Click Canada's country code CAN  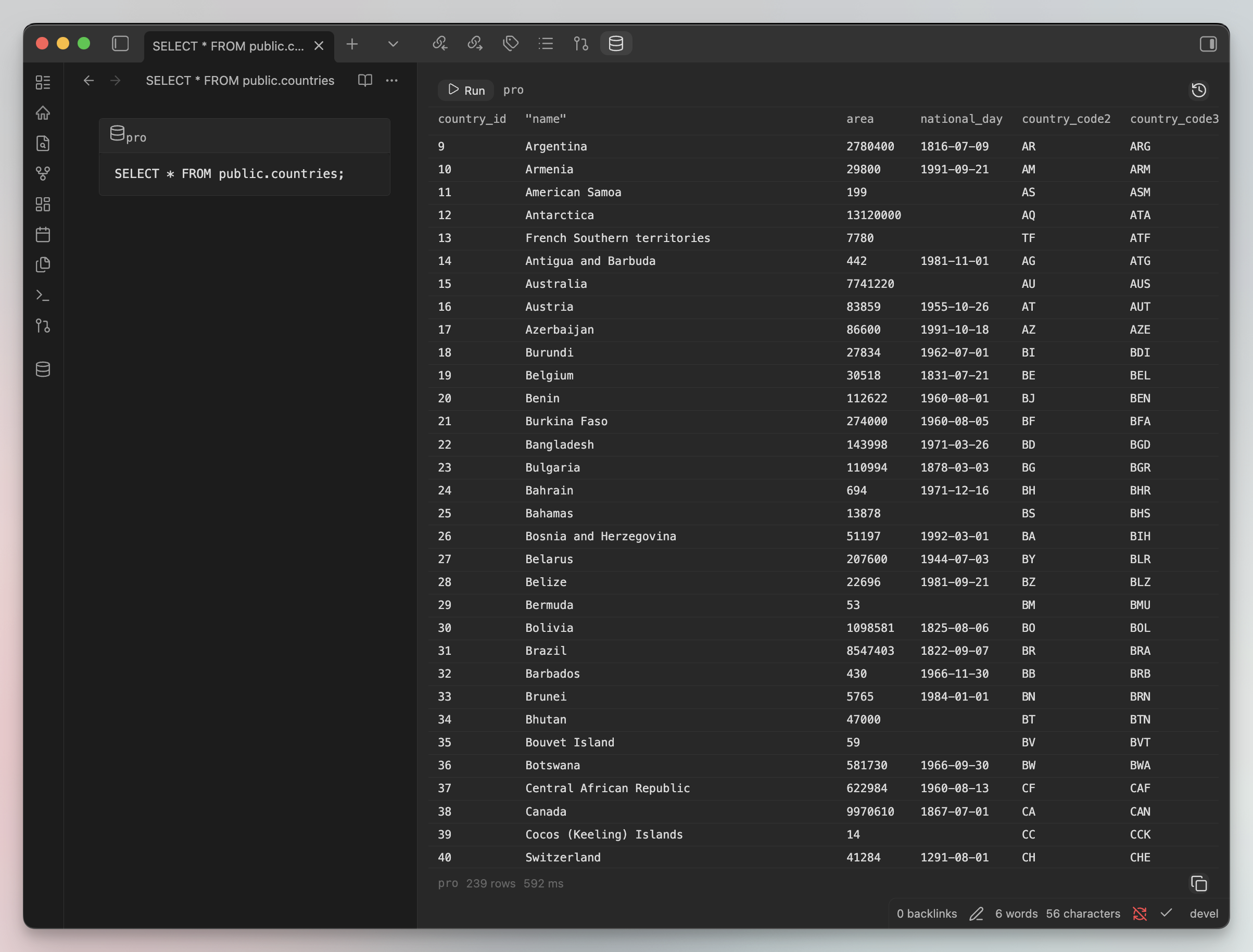(x=1140, y=811)
